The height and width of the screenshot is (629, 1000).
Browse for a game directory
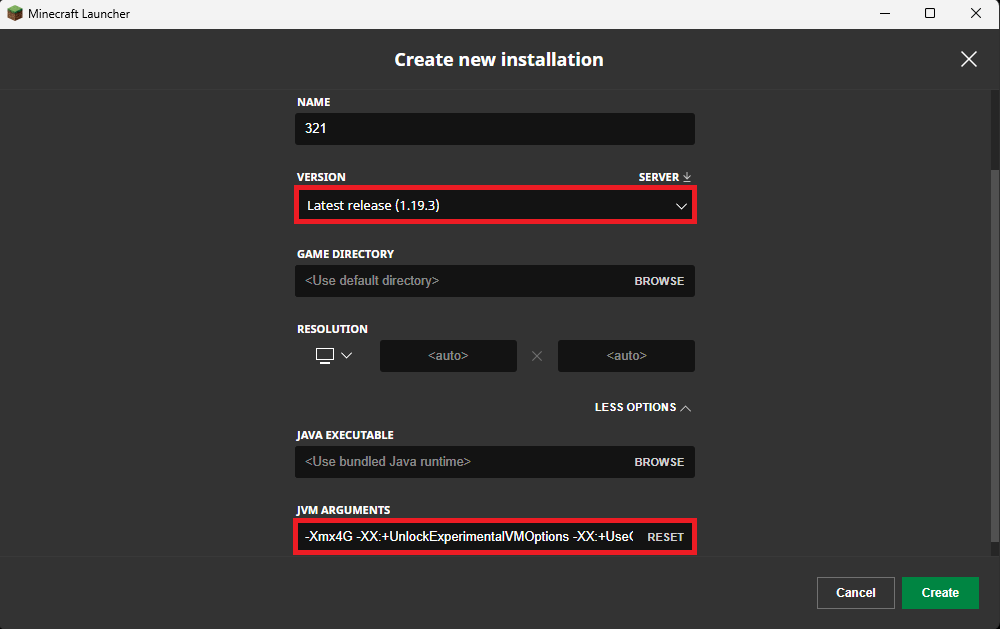[659, 281]
